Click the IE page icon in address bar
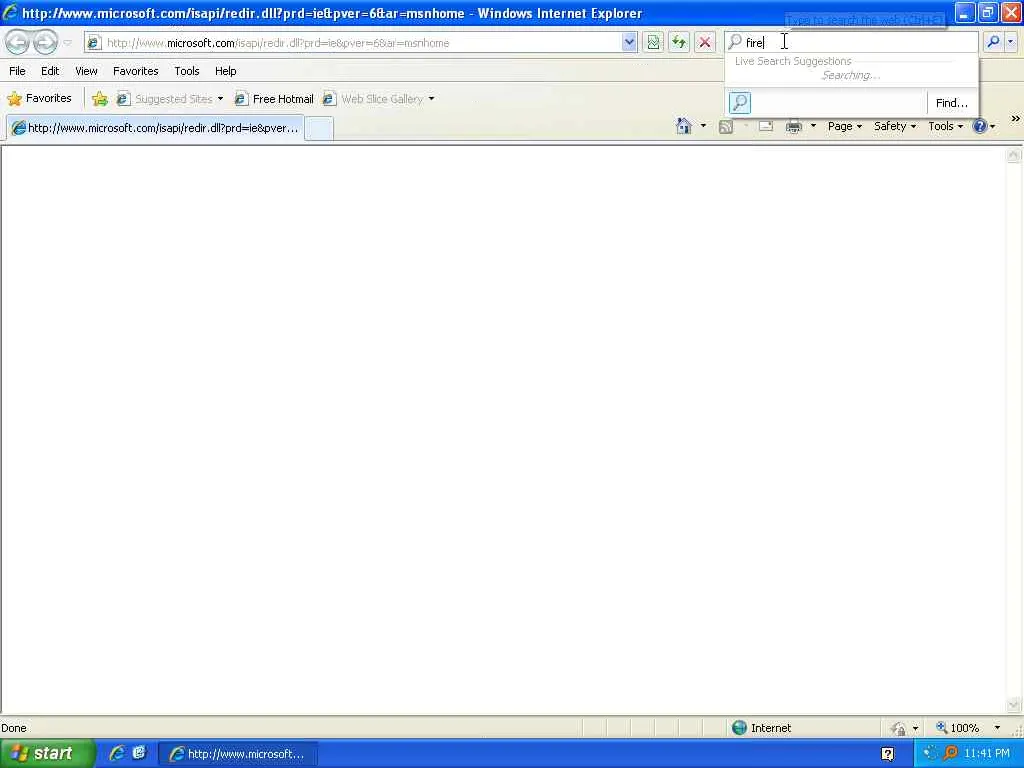 (x=94, y=43)
